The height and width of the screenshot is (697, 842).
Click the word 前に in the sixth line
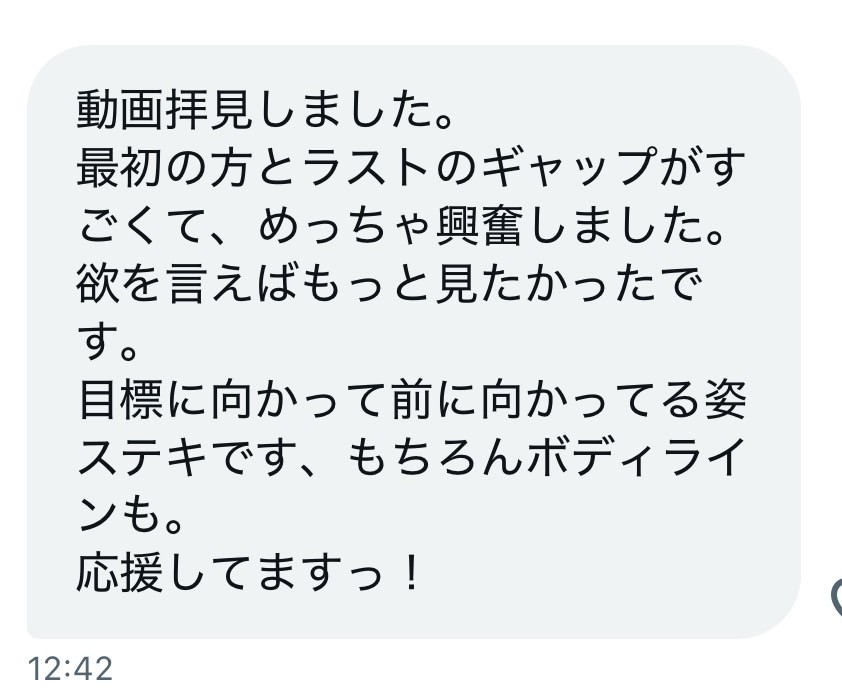coord(435,400)
